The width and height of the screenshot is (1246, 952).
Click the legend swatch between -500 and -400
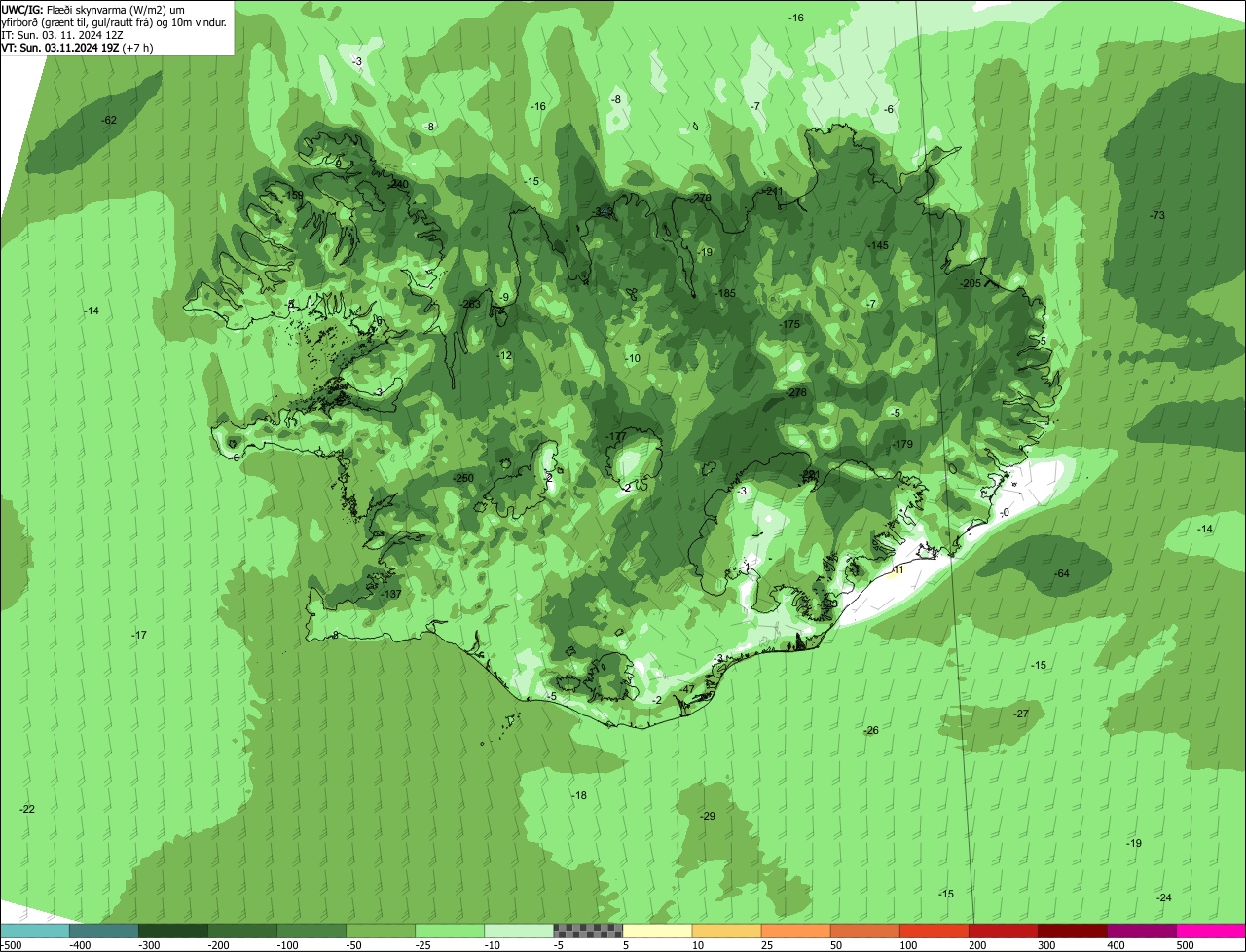[x=35, y=931]
